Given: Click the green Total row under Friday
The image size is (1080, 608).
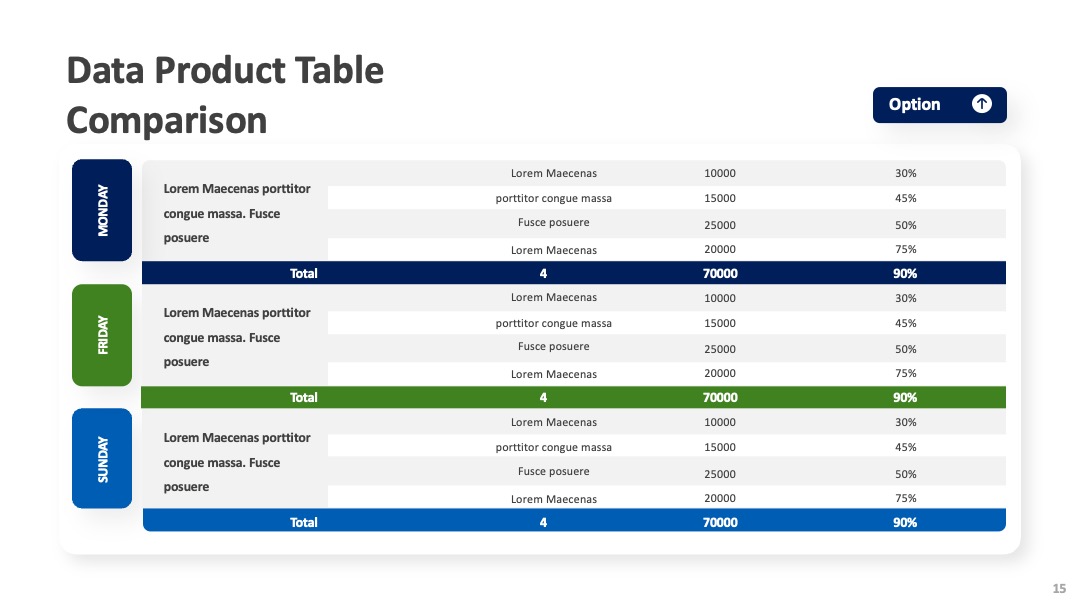Looking at the screenshot, I should (x=574, y=397).
